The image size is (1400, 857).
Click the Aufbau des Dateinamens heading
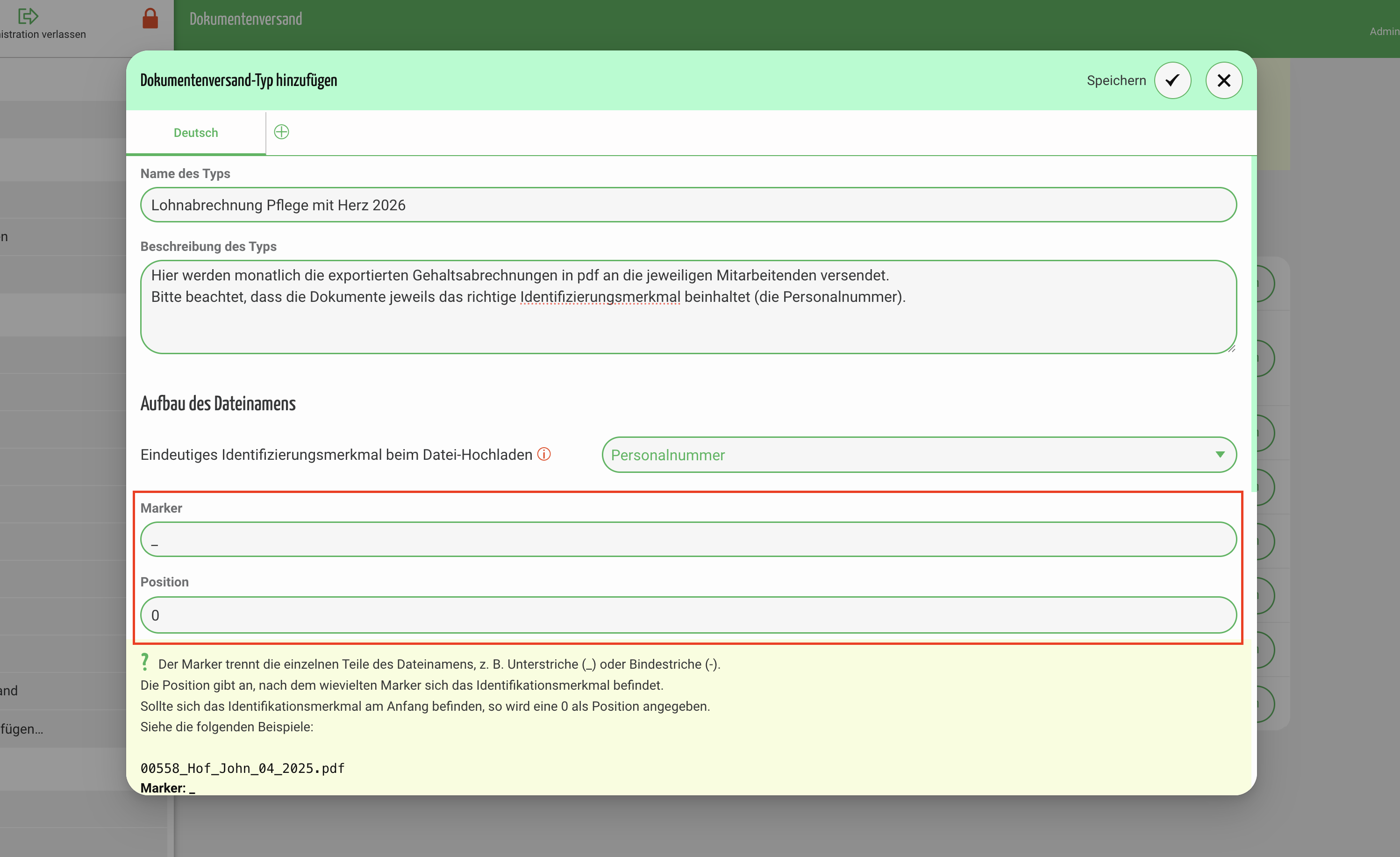[218, 403]
